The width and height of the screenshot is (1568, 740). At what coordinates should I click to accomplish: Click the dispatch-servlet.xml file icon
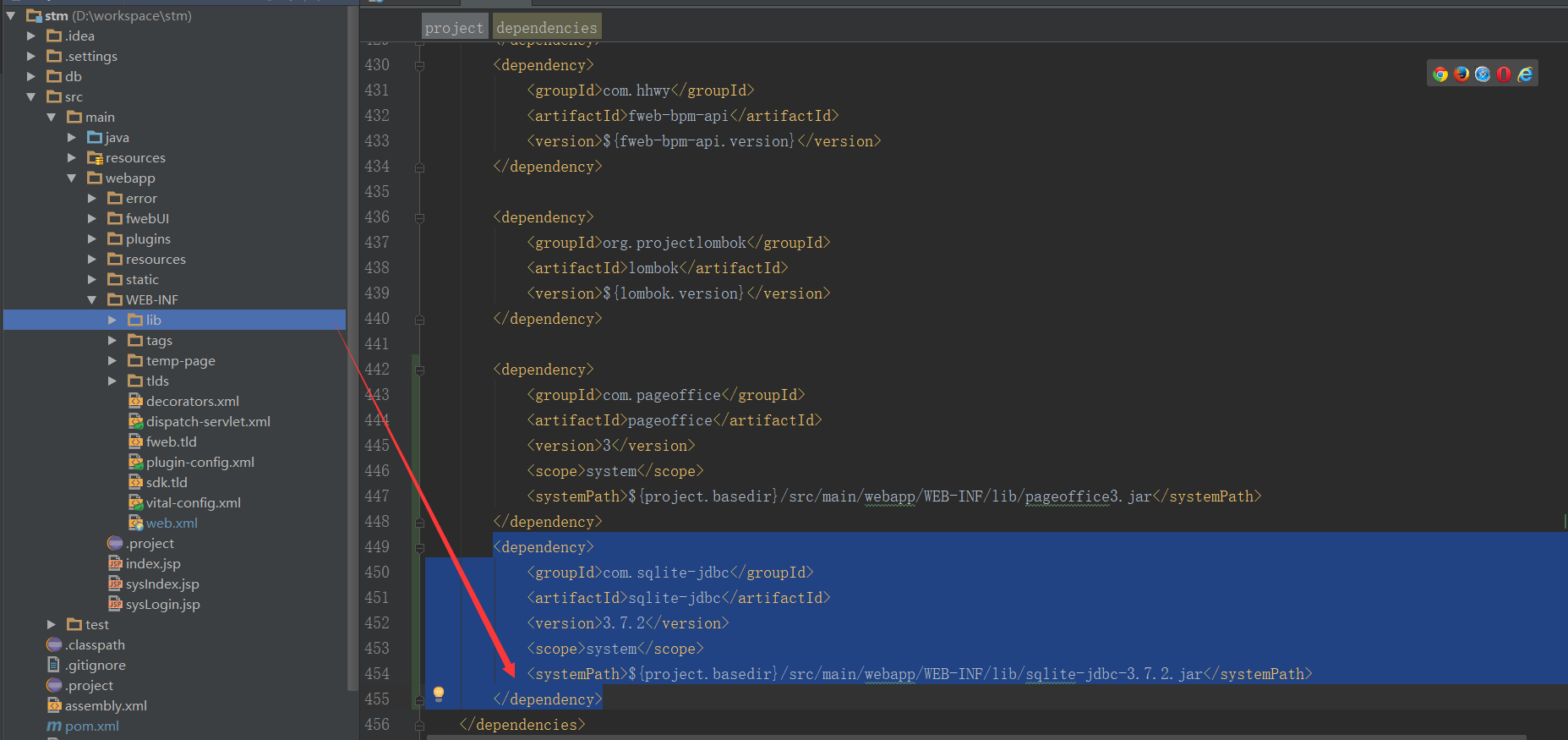tap(135, 421)
